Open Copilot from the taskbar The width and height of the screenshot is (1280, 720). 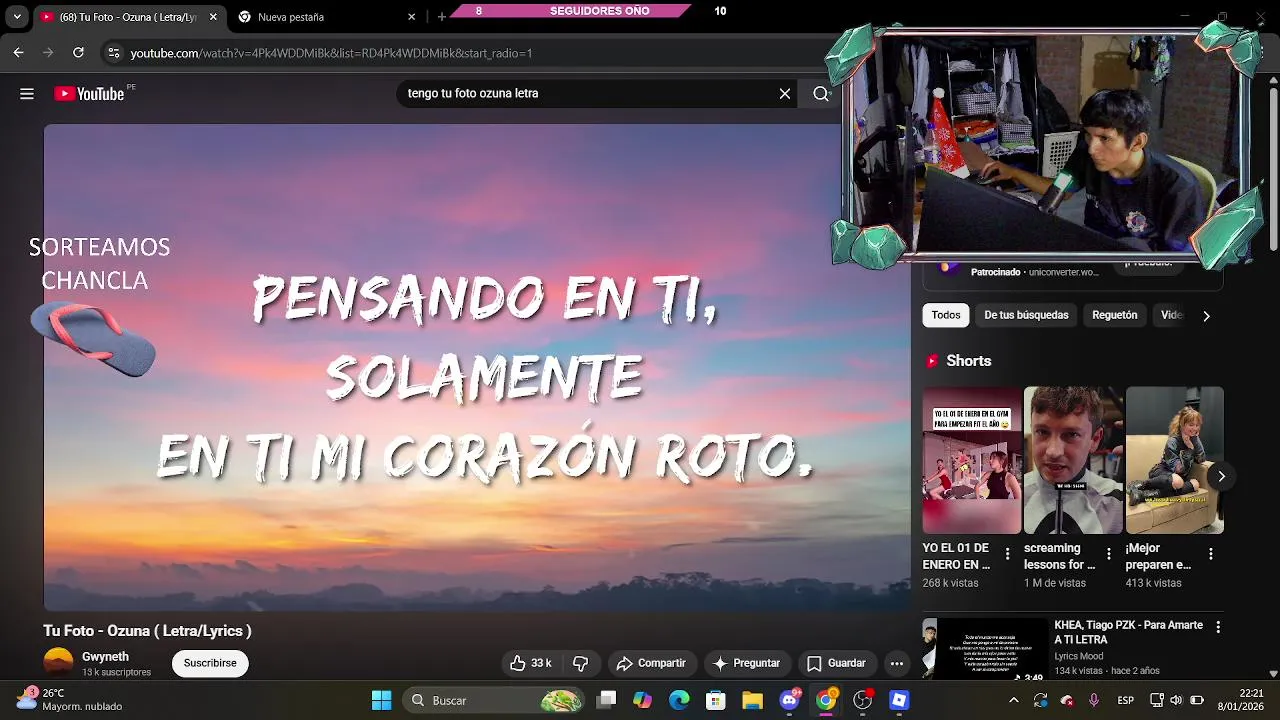coord(643,700)
